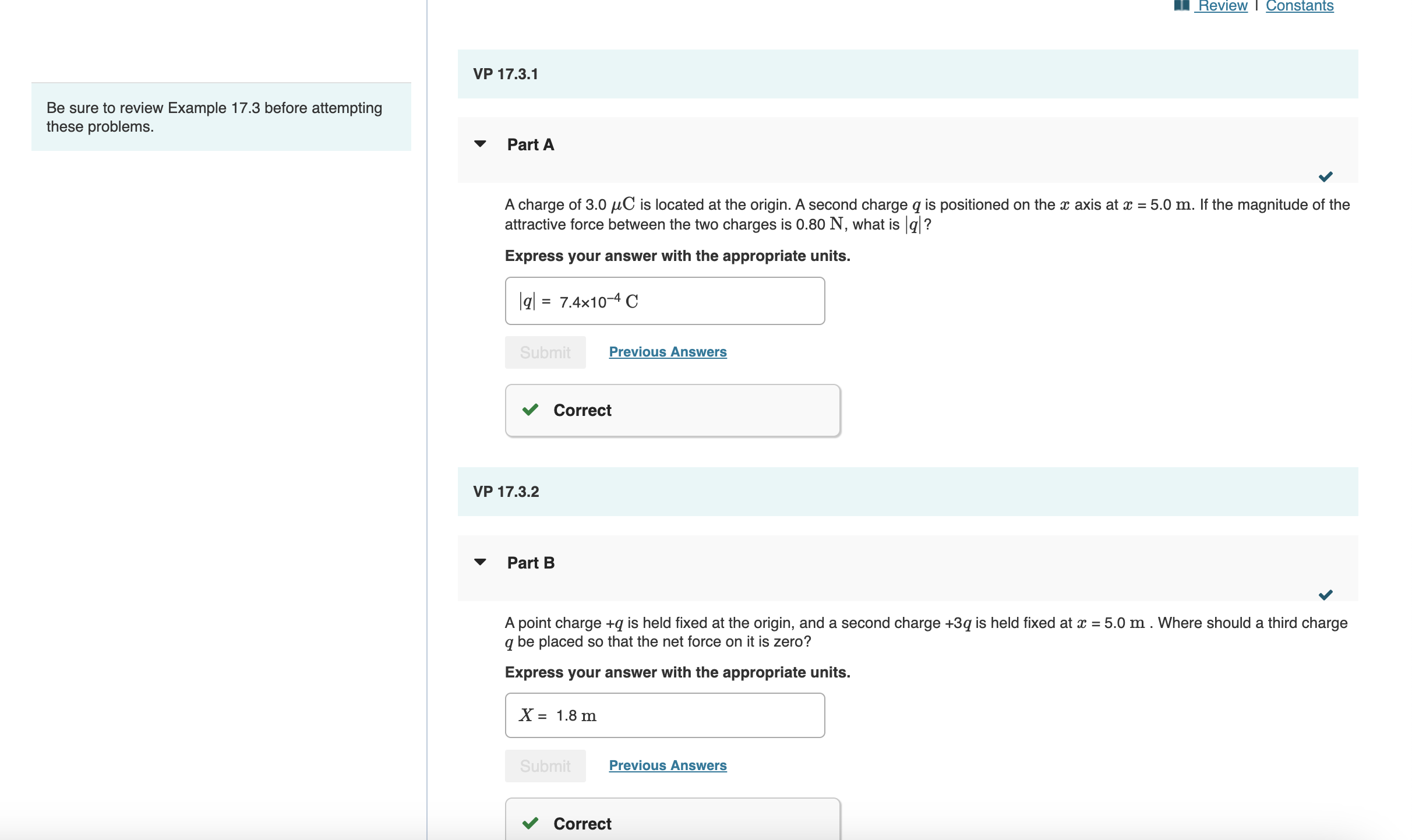Screen dimensions: 1412x840
Task: Click the green check inside Part B's Correct box
Action: pyautogui.click(x=530, y=824)
